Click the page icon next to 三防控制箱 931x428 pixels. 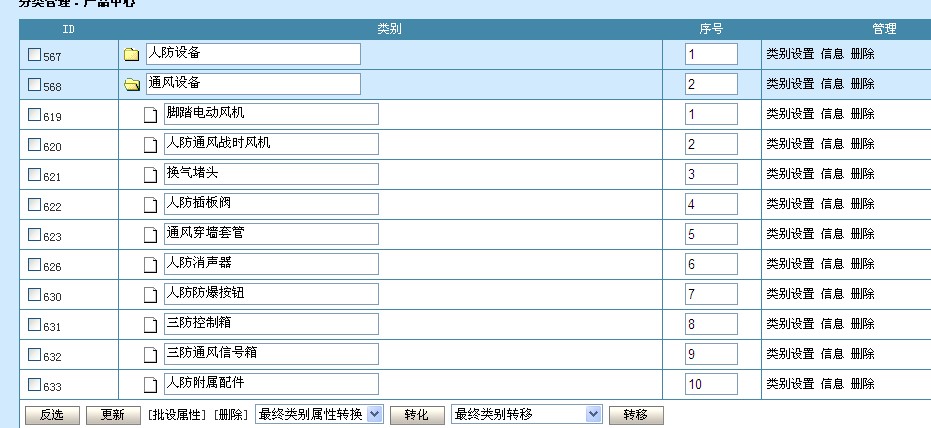pyautogui.click(x=151, y=325)
